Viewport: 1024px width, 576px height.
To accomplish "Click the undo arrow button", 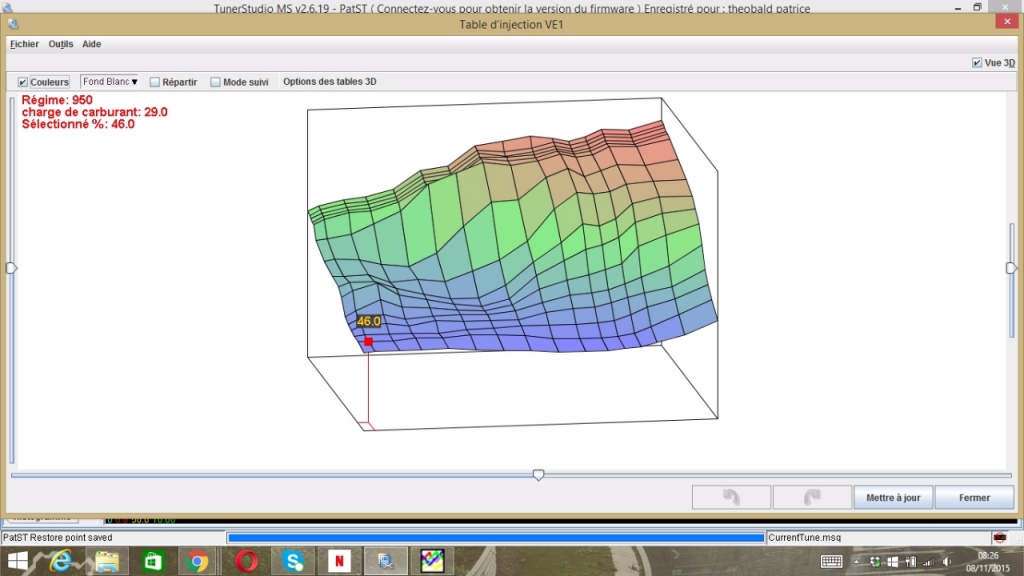I will (x=731, y=498).
